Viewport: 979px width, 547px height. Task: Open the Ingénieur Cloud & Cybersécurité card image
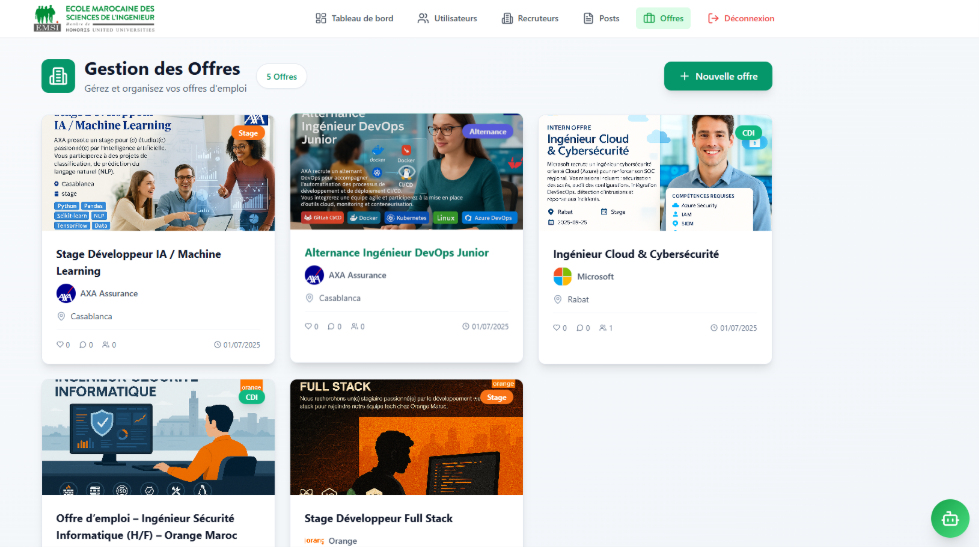tap(655, 172)
